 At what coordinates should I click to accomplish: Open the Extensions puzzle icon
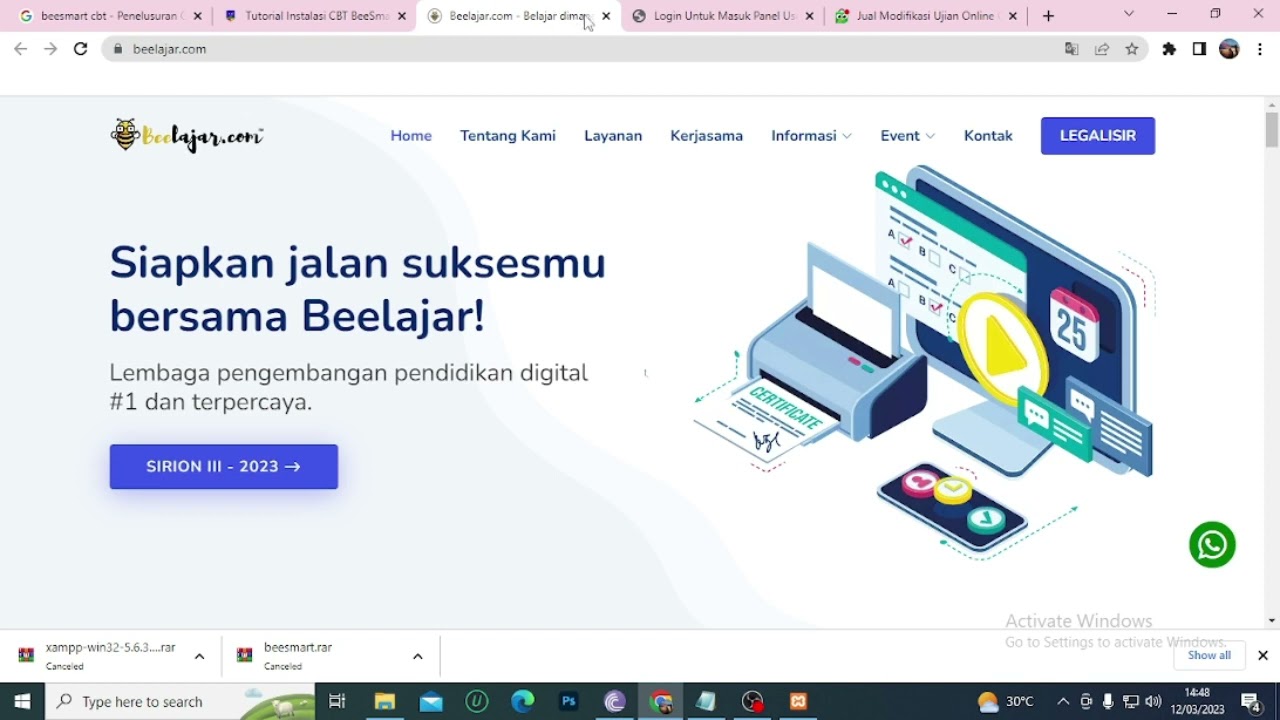[1169, 49]
